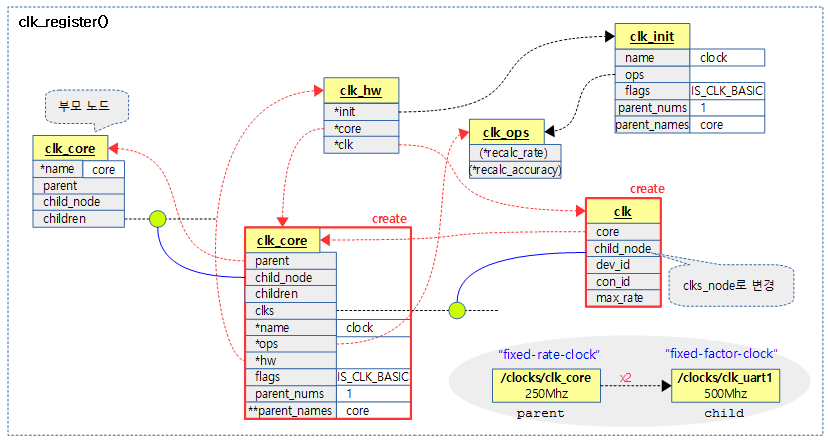Click parent_names field in clk_init
The height and width of the screenshot is (442, 830).
(652, 125)
